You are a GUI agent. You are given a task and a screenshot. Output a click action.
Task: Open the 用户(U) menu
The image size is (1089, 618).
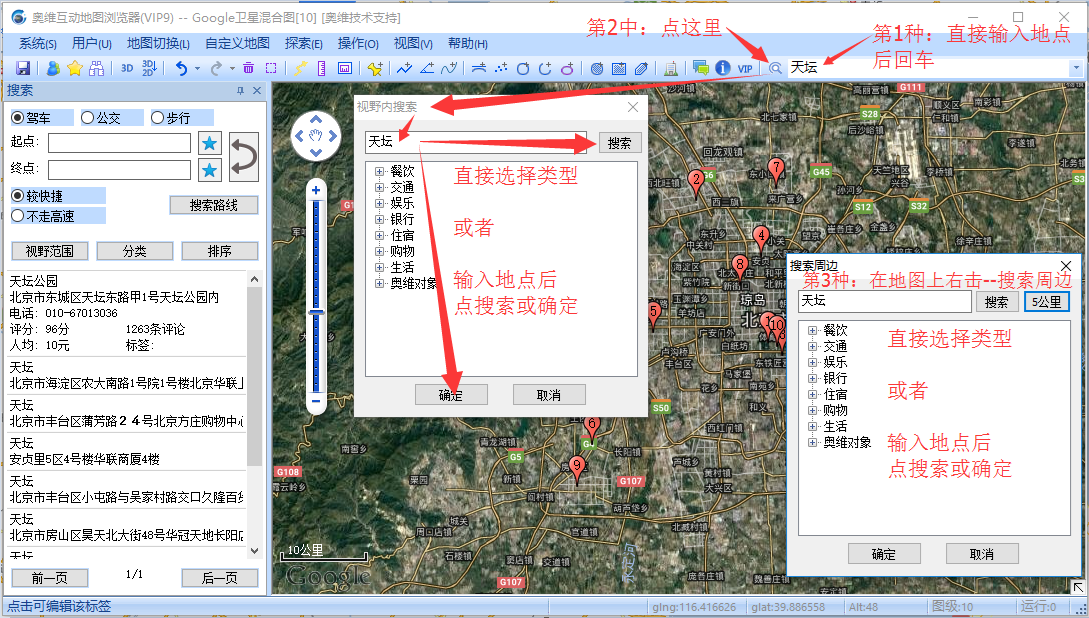point(92,44)
